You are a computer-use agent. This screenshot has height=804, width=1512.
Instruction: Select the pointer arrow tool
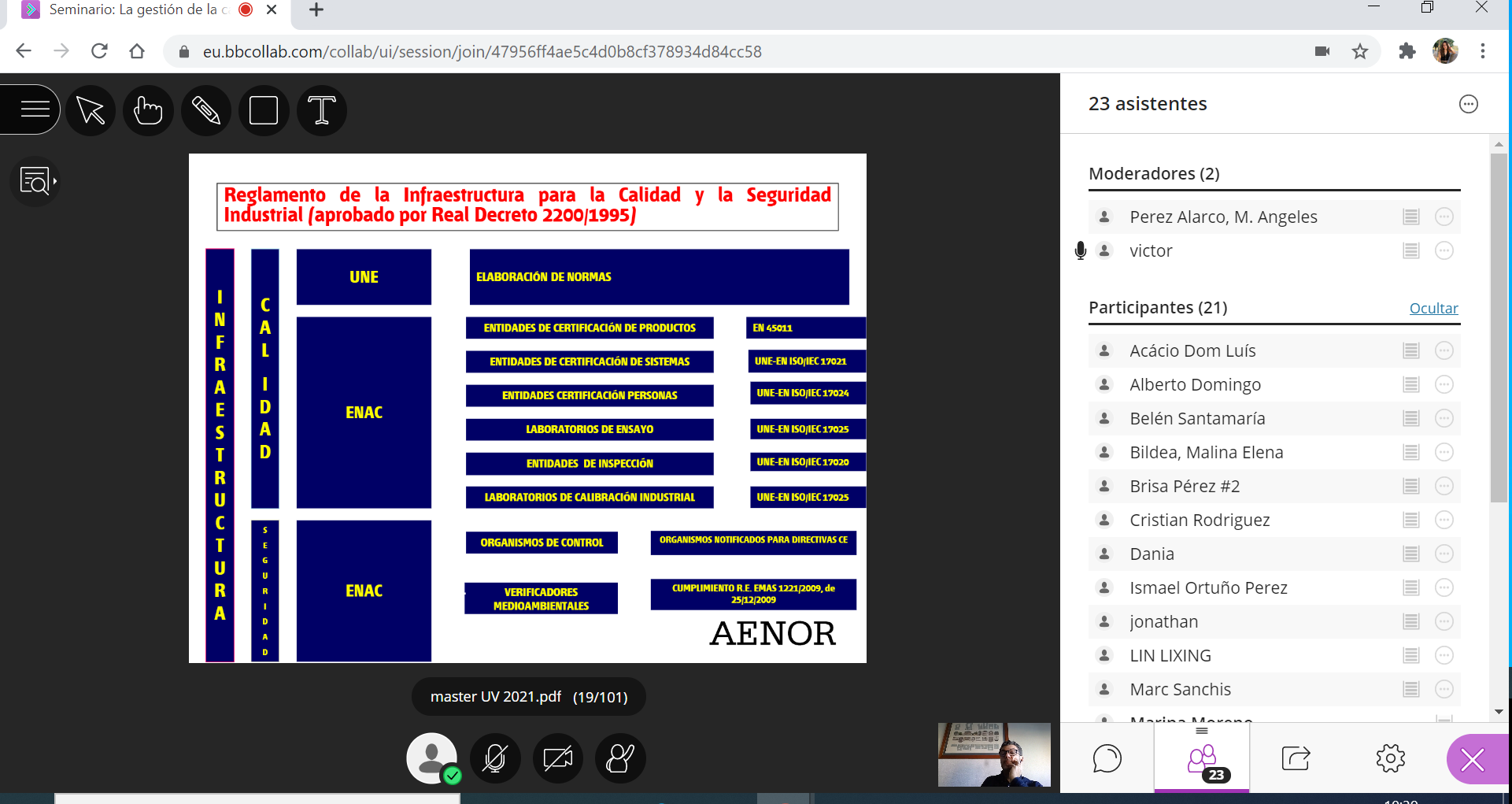[91, 110]
